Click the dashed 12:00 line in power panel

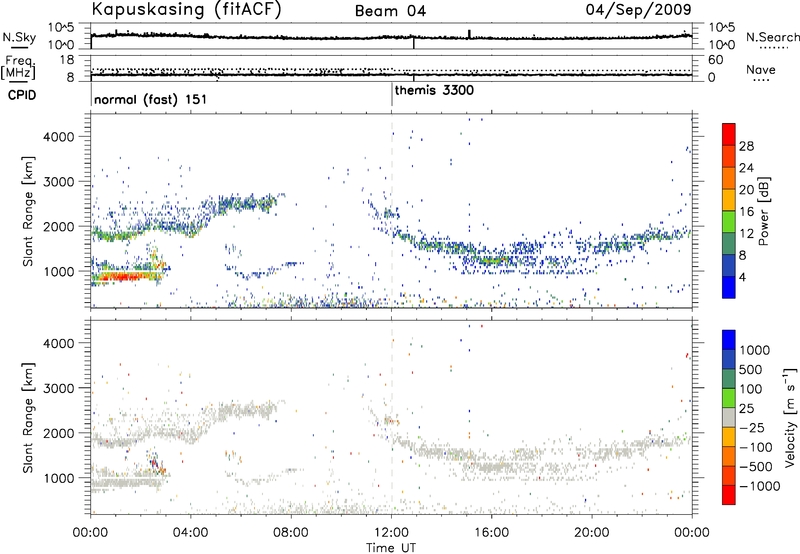(x=392, y=211)
